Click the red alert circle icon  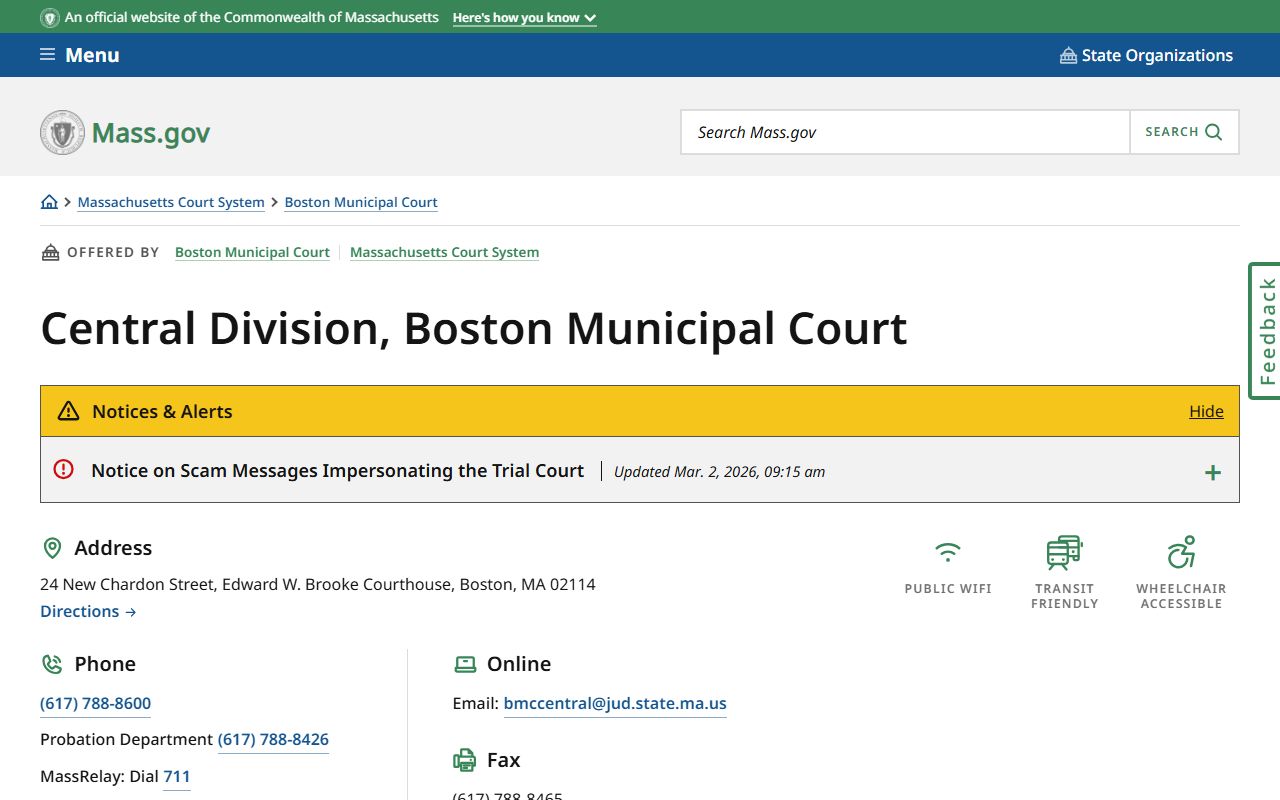(x=64, y=469)
